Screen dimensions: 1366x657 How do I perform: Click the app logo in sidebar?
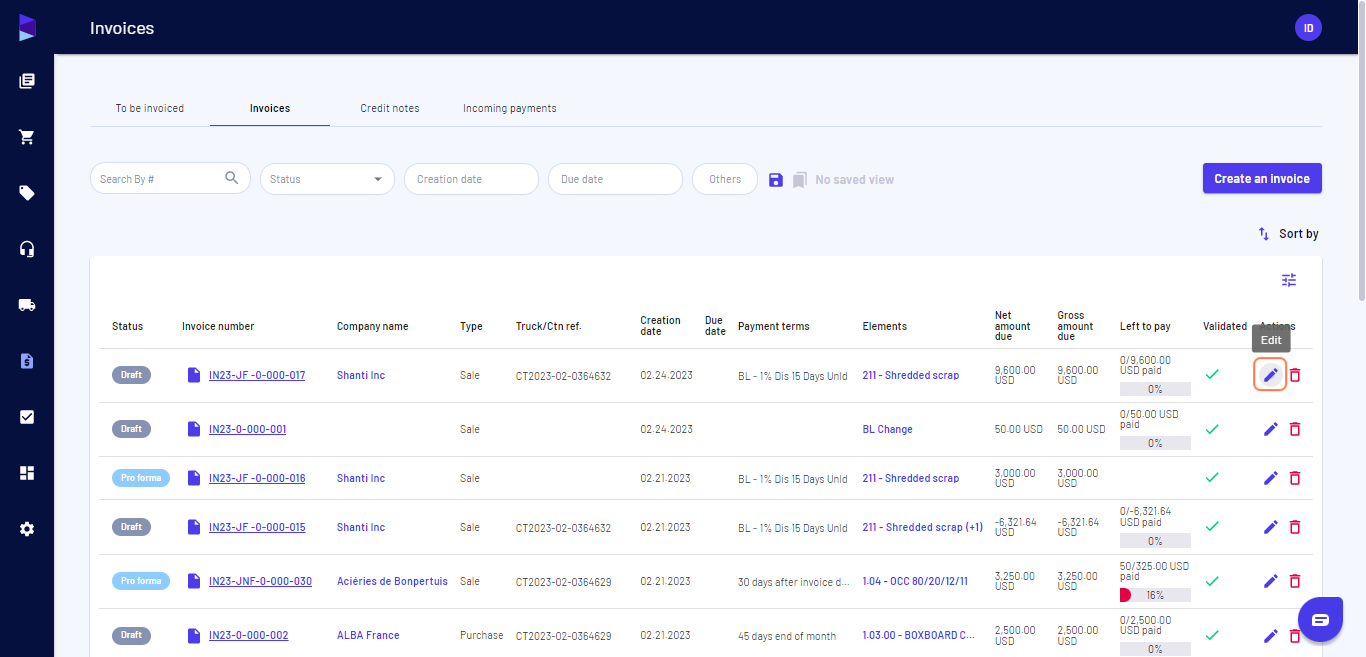(x=27, y=28)
